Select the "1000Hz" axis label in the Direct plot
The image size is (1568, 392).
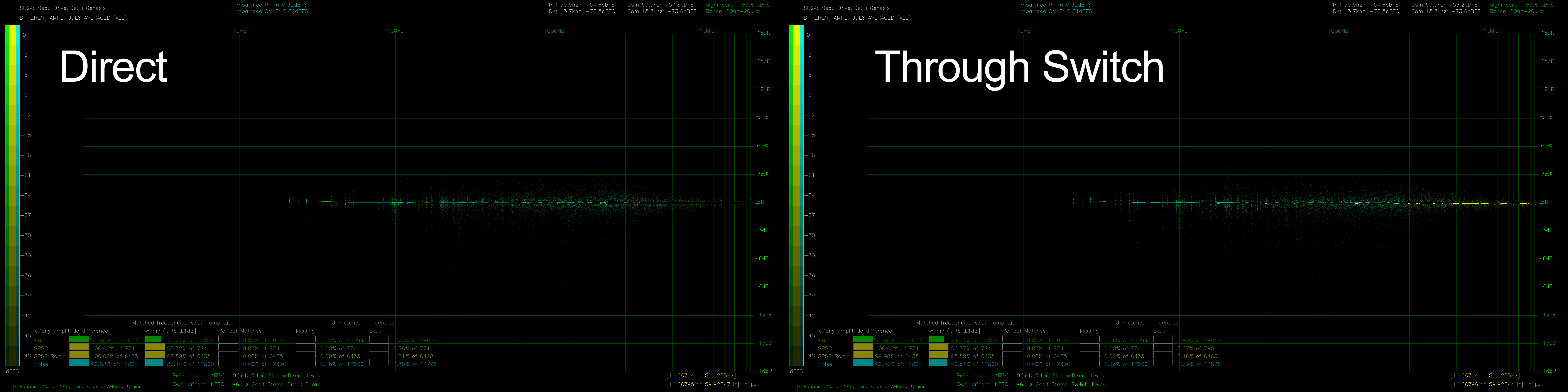554,31
